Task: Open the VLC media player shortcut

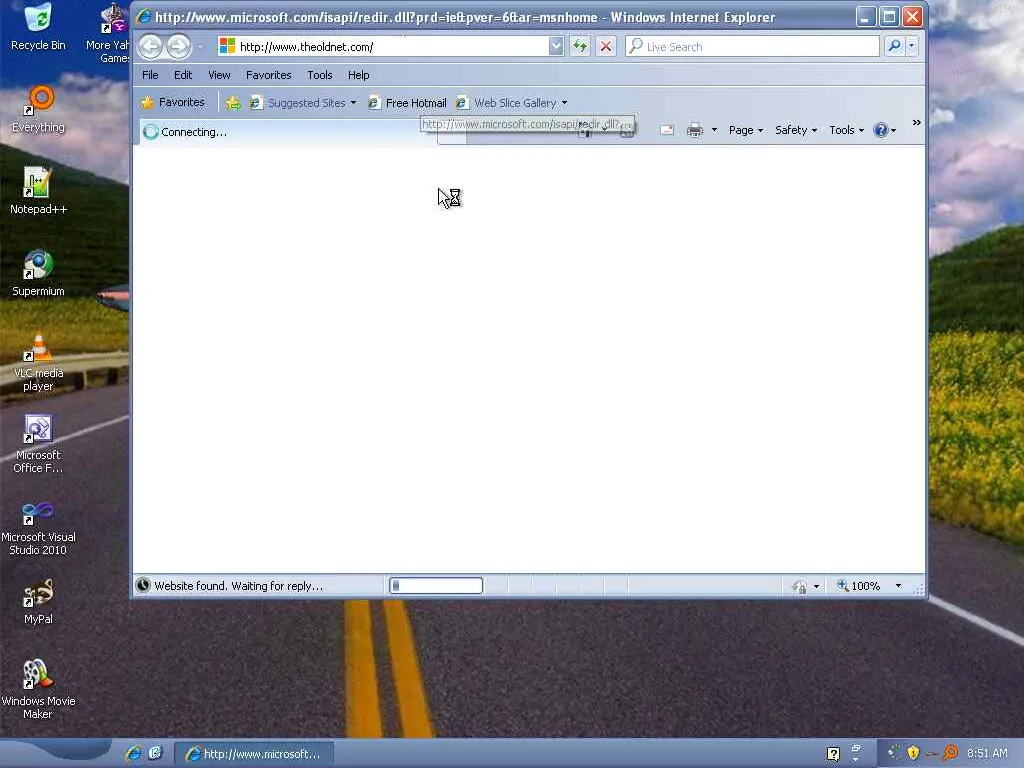Action: pos(38,362)
